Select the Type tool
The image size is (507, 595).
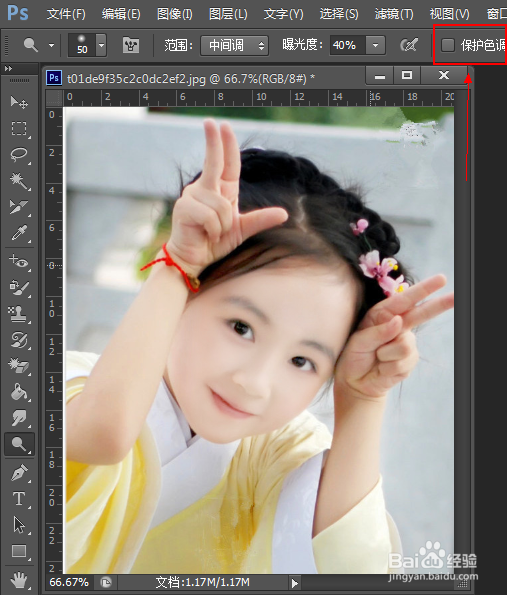(19, 499)
